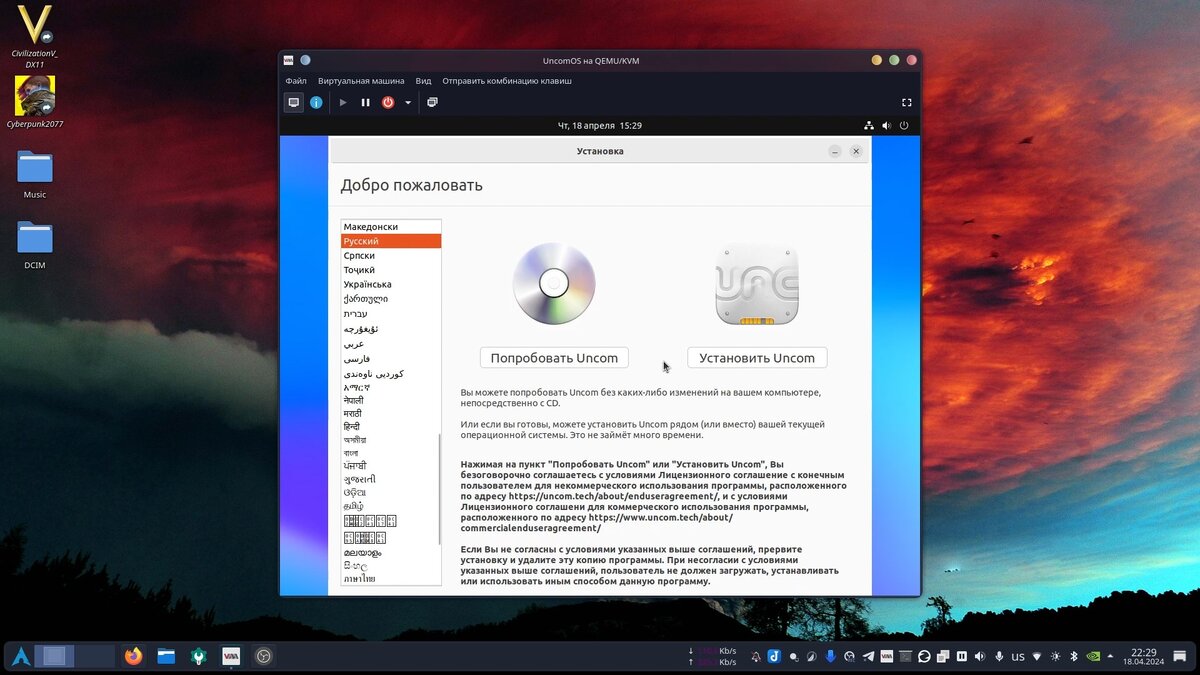Select Тоҷикӣ language
This screenshot has height=675, width=1200.
tap(391, 270)
